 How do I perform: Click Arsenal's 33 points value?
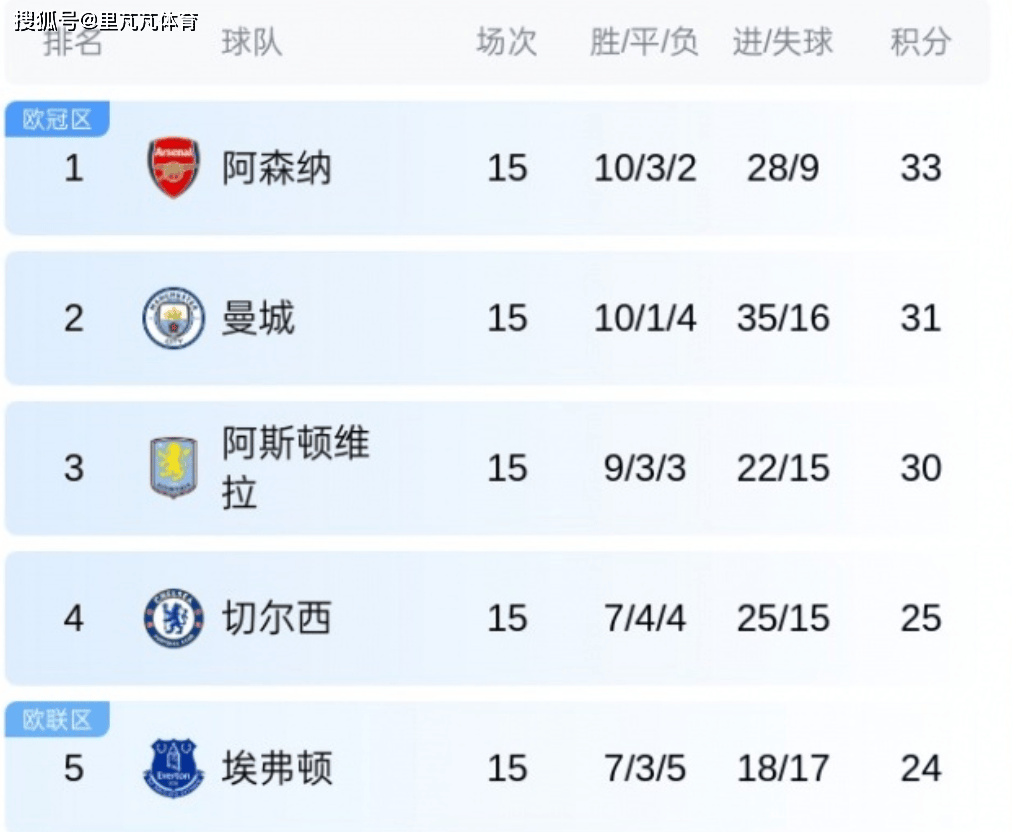tap(920, 168)
